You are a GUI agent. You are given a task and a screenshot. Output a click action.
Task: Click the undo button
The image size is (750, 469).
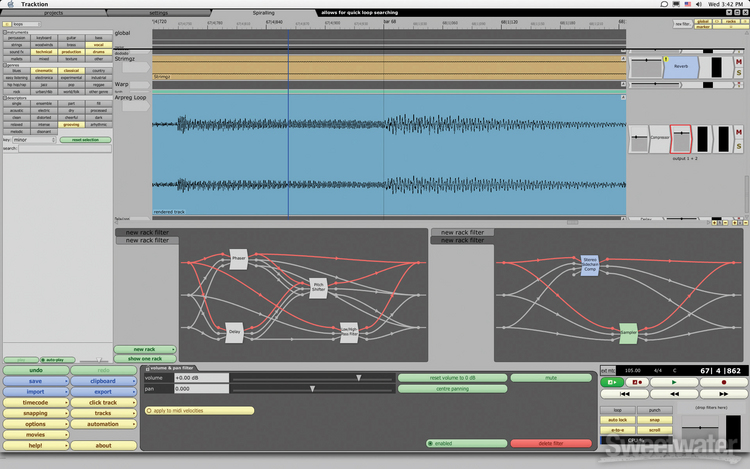(36, 370)
